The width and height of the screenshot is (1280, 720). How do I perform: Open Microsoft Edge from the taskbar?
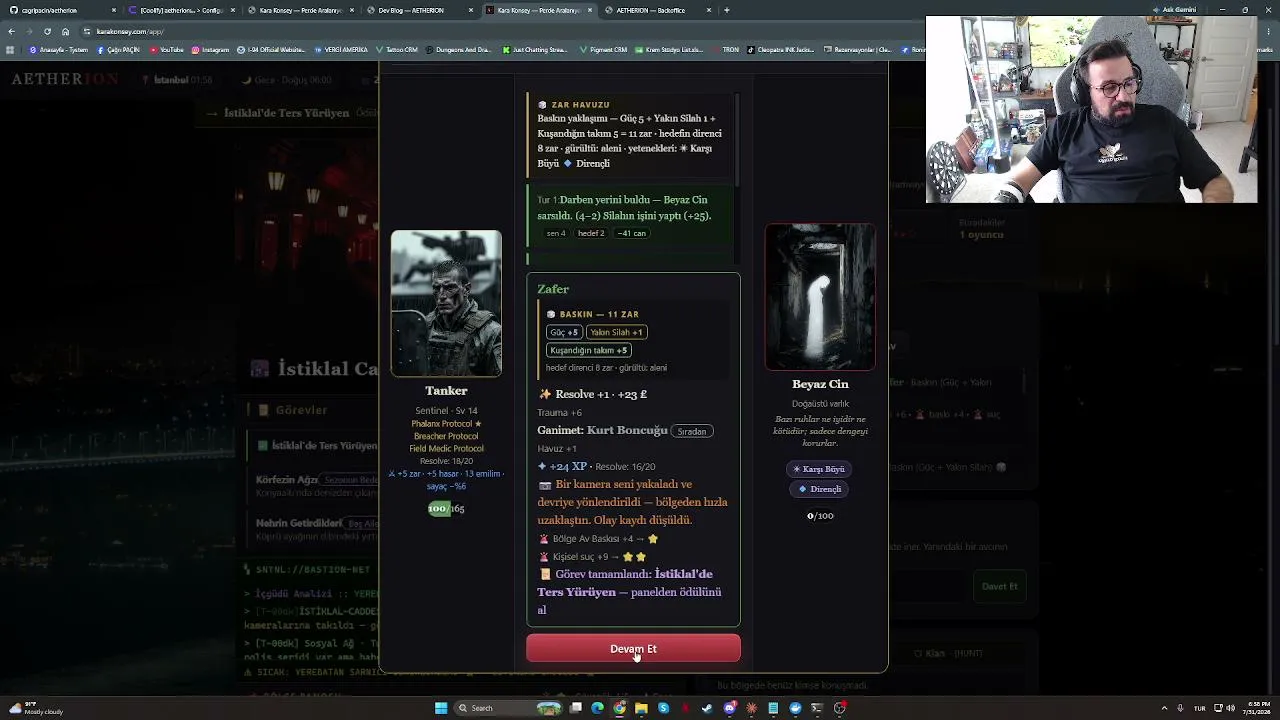(x=598, y=708)
